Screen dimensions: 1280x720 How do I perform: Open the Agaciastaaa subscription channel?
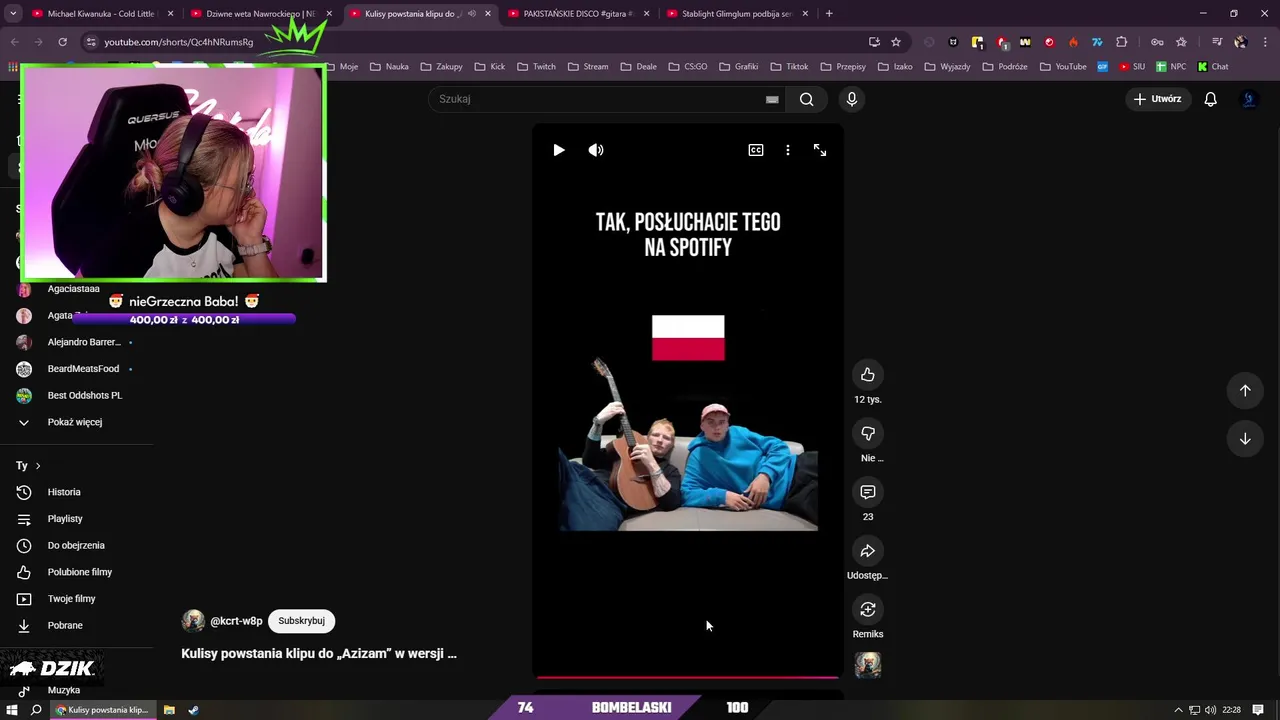click(73, 289)
